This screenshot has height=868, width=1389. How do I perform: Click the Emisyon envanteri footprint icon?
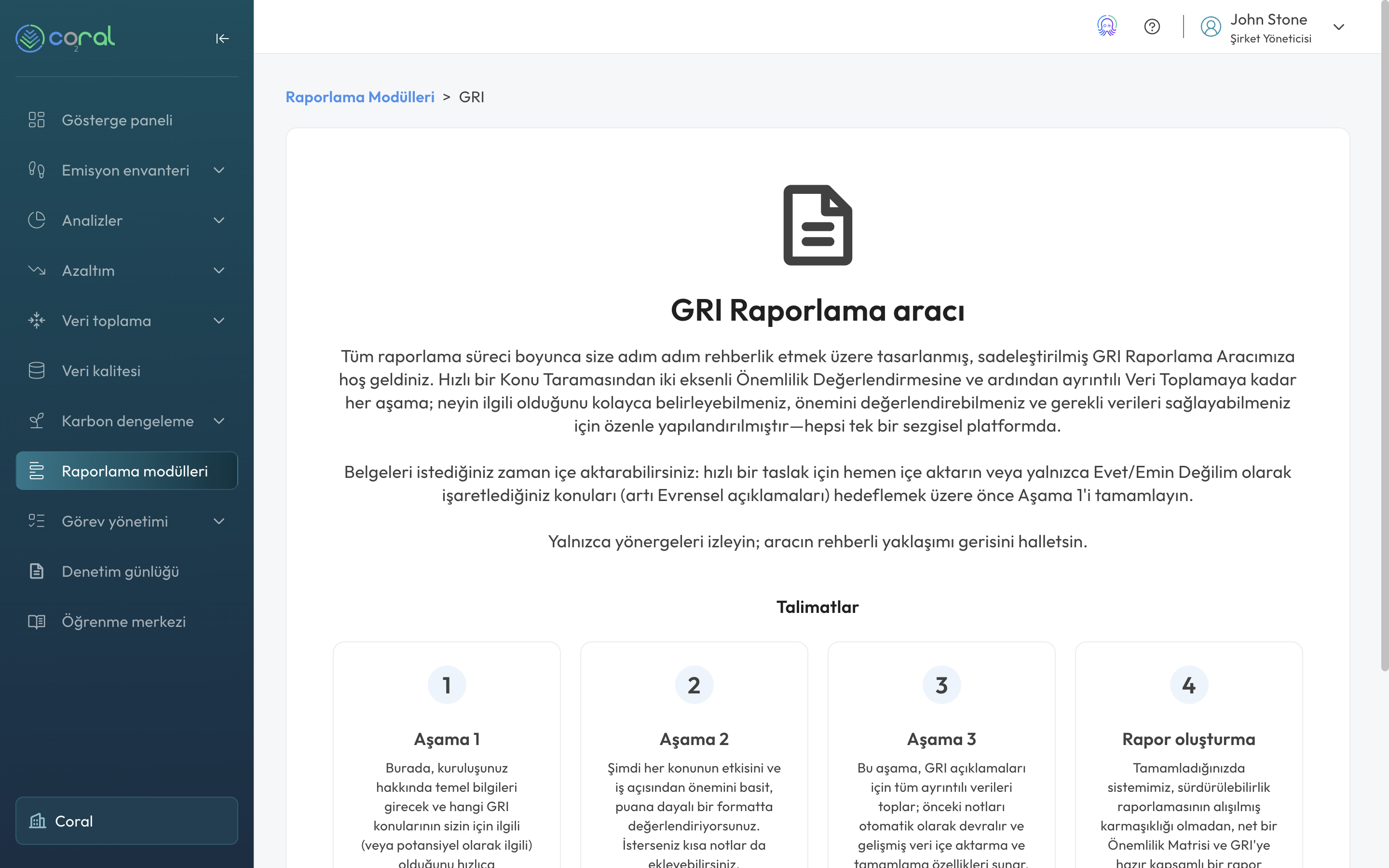[x=37, y=170]
